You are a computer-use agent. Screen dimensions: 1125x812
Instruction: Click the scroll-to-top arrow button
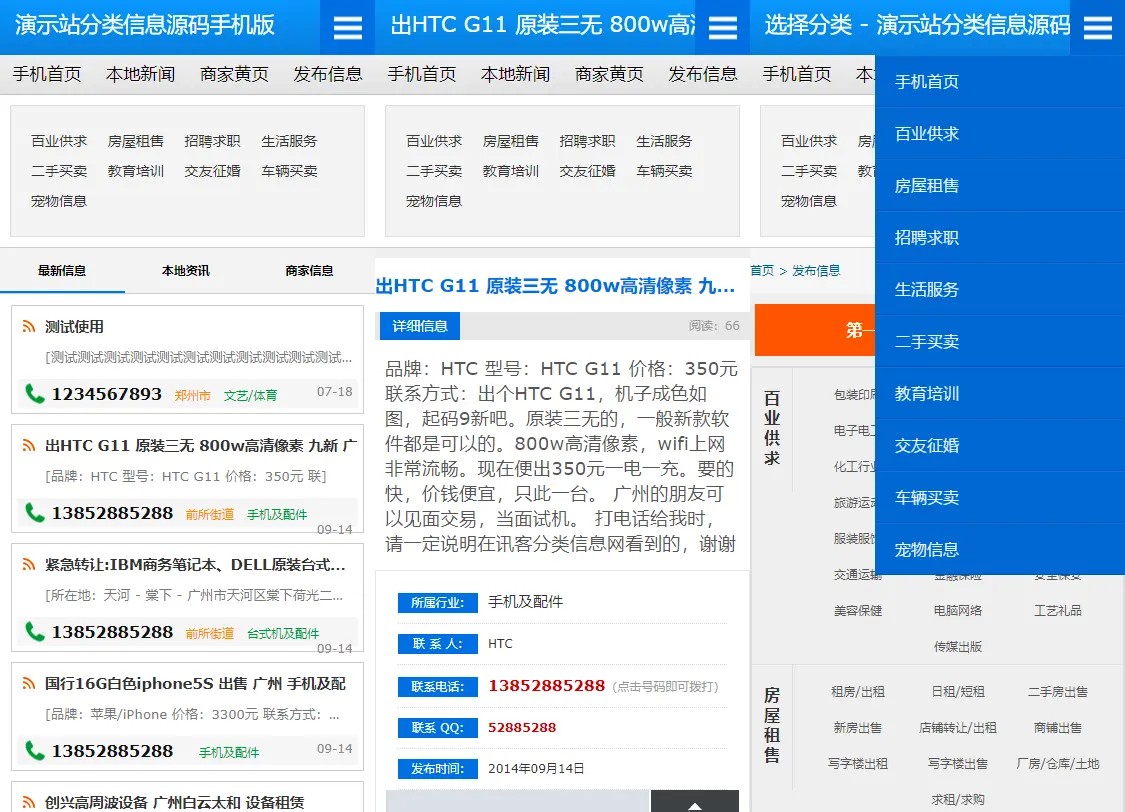pyautogui.click(x=695, y=801)
